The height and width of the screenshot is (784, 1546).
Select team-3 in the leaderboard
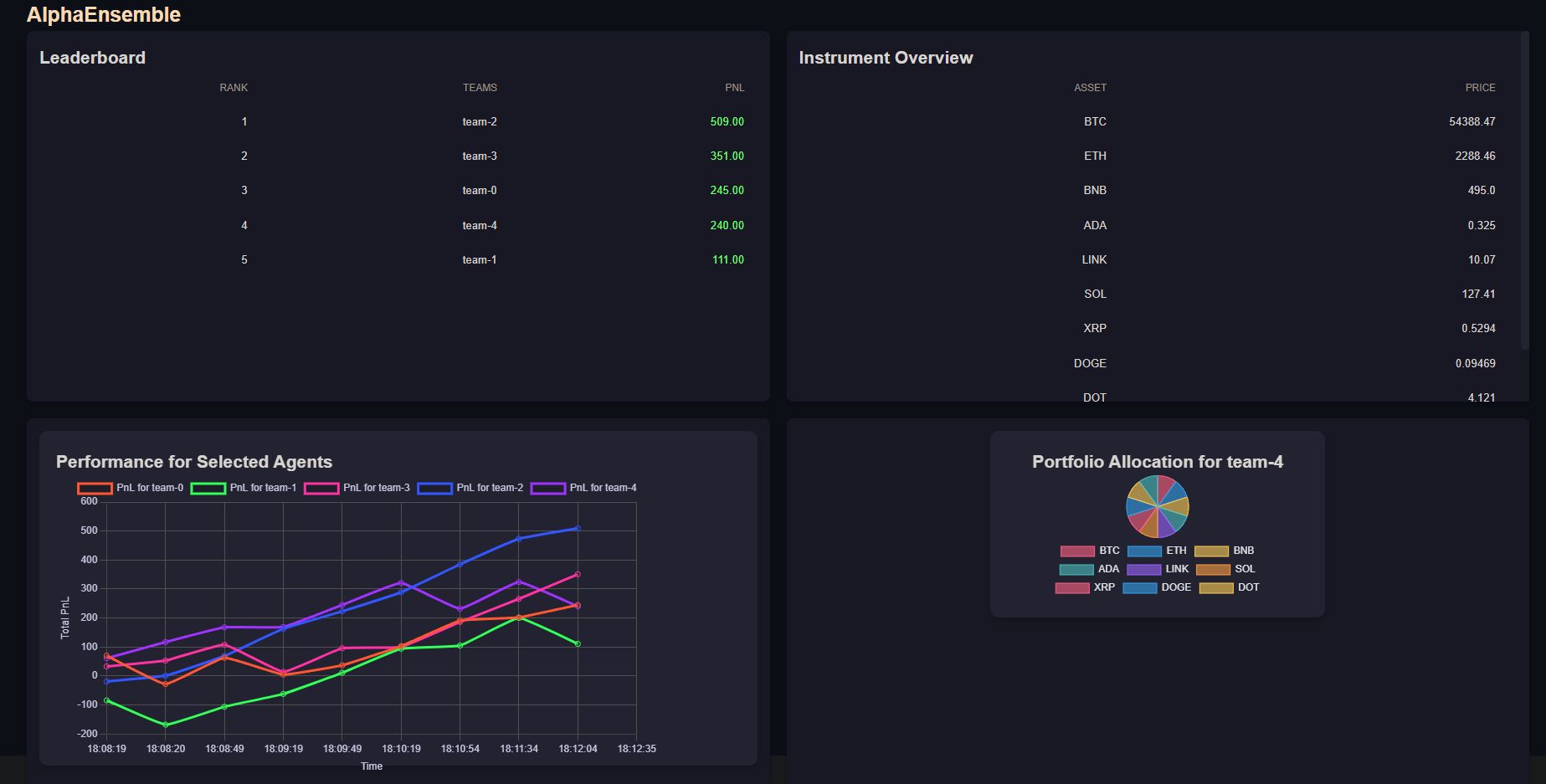(480, 156)
